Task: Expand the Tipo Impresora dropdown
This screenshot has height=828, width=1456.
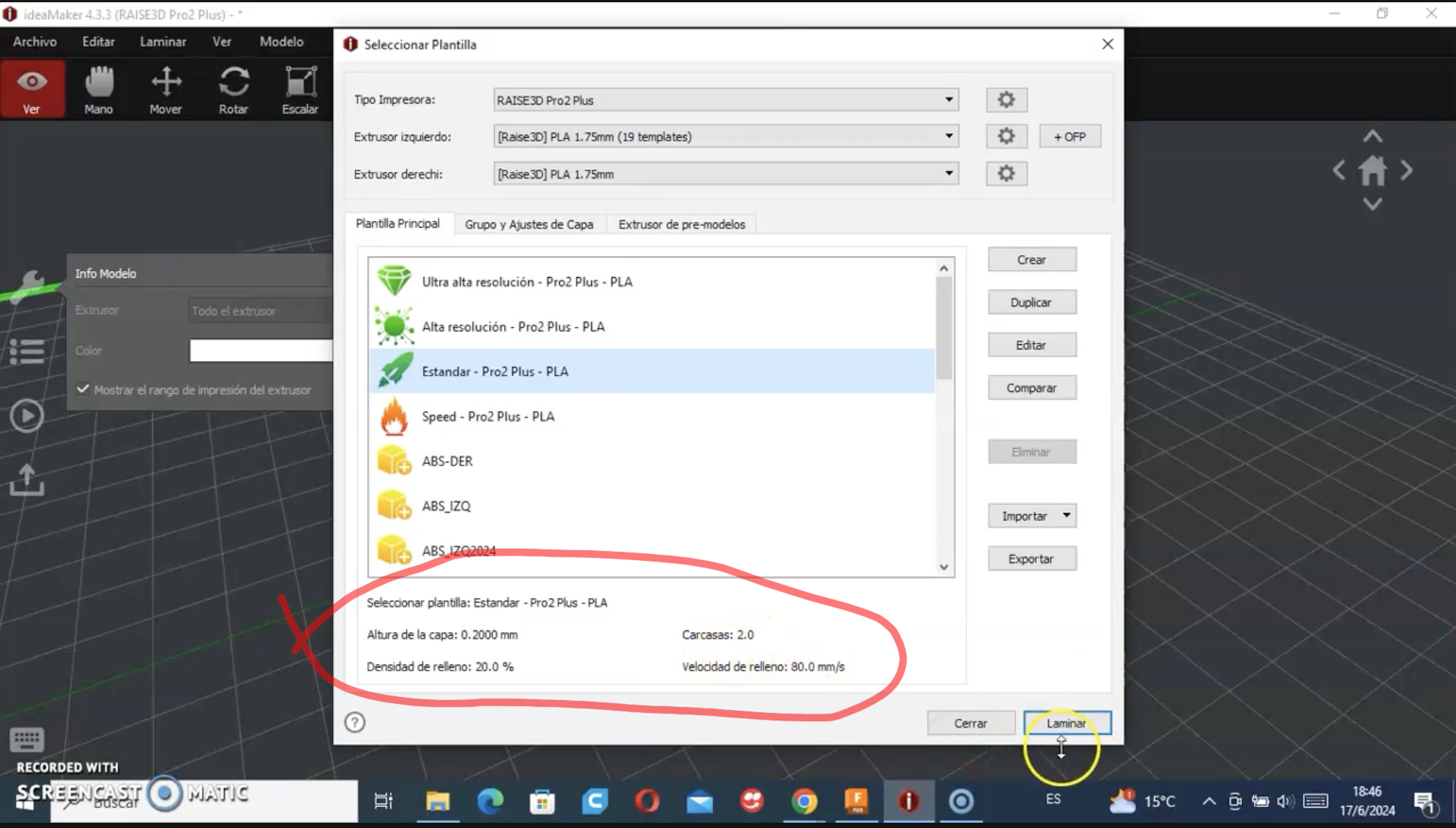Action: 948,100
